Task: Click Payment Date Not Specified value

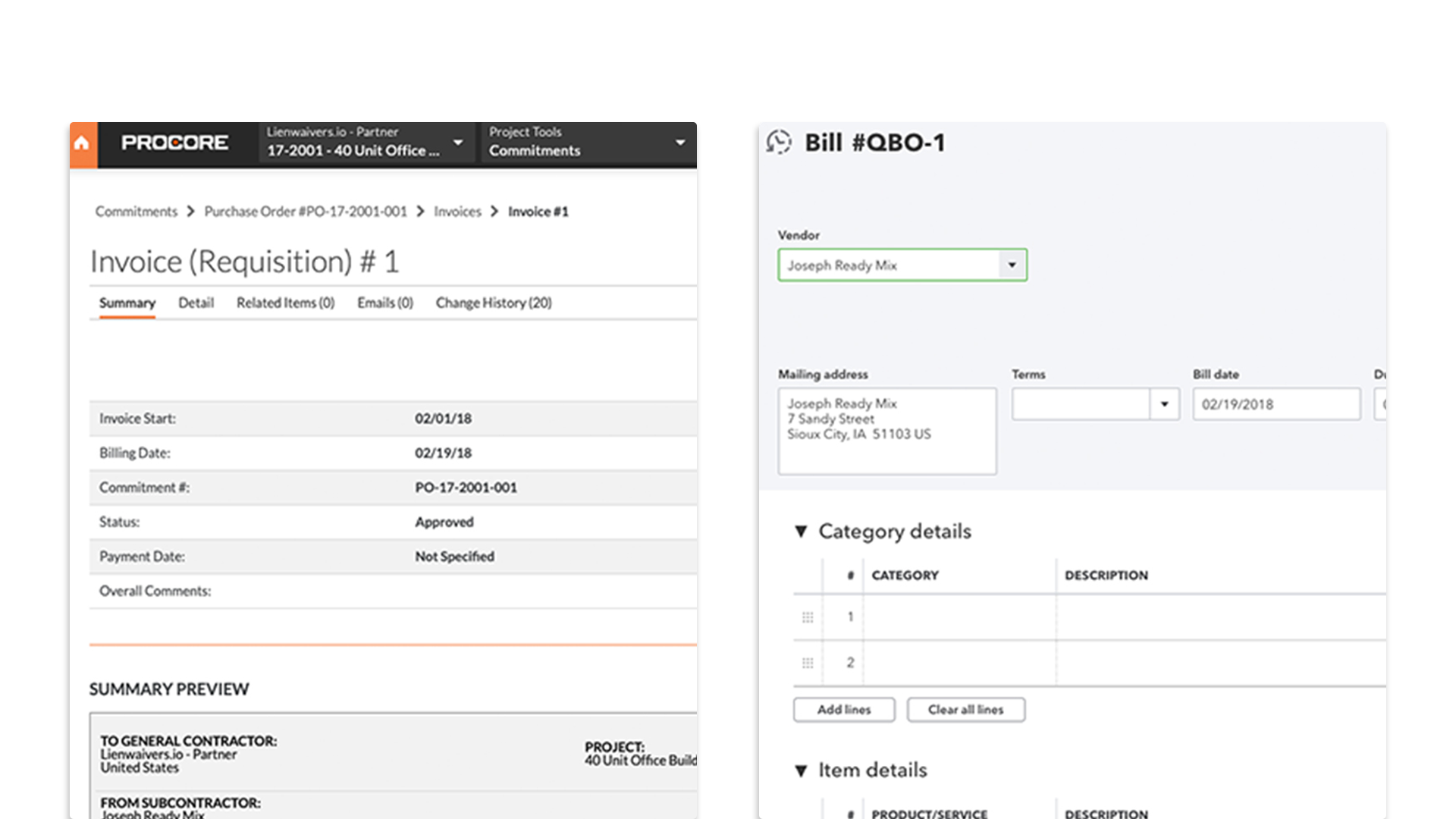Action: point(454,557)
